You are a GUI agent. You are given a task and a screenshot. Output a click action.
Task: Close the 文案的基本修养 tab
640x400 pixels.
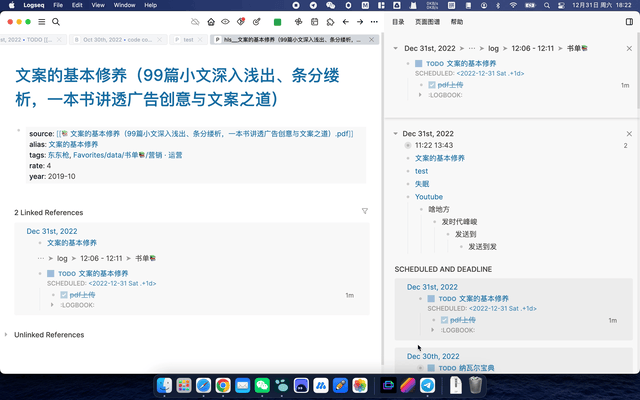371,40
